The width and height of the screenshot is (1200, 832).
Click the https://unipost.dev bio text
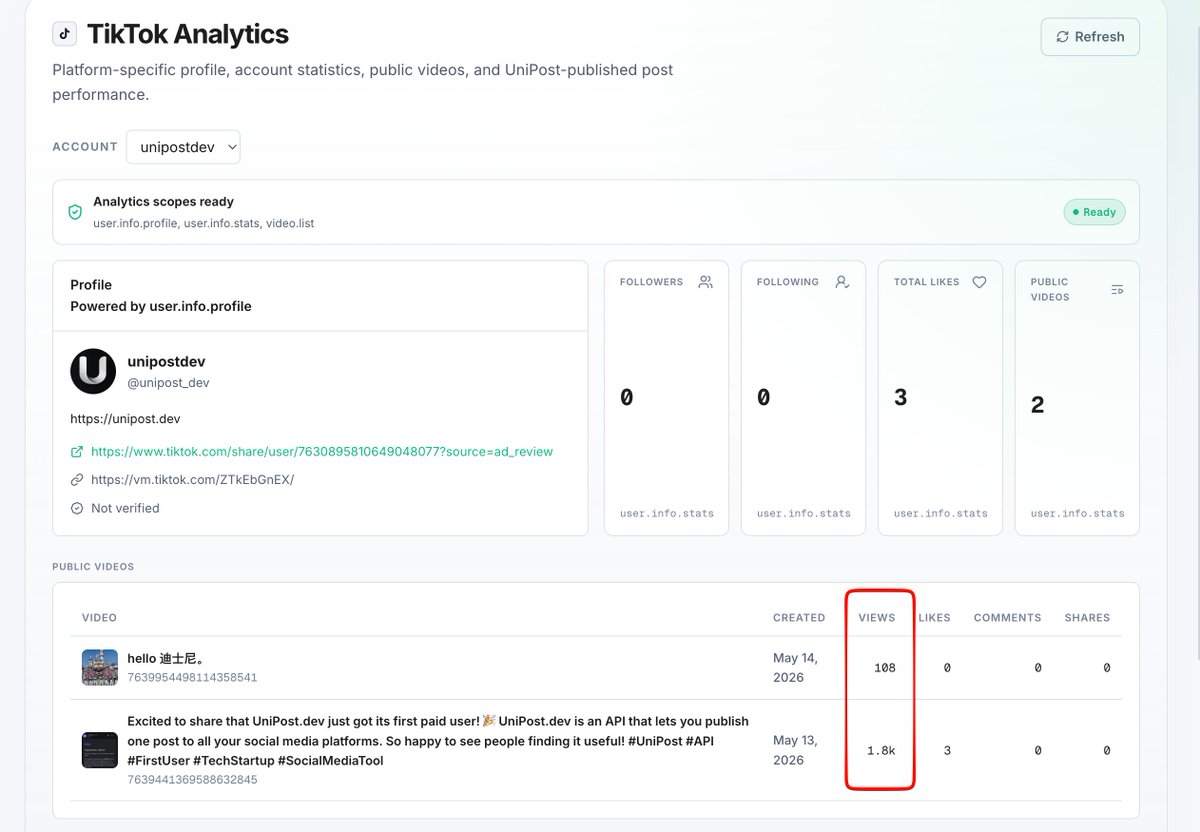pyautogui.click(x=125, y=419)
